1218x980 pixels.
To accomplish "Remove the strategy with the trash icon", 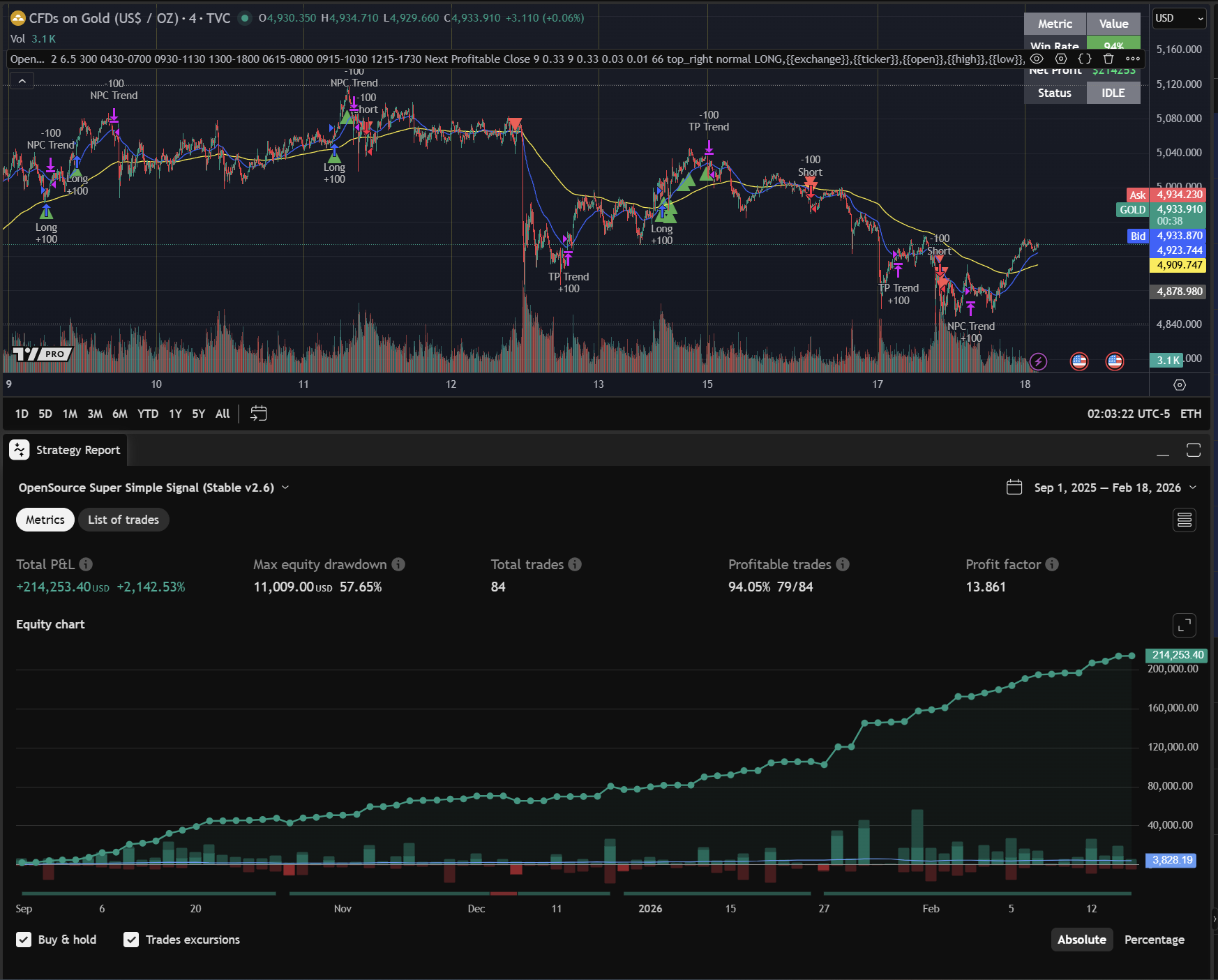I will pyautogui.click(x=1108, y=59).
